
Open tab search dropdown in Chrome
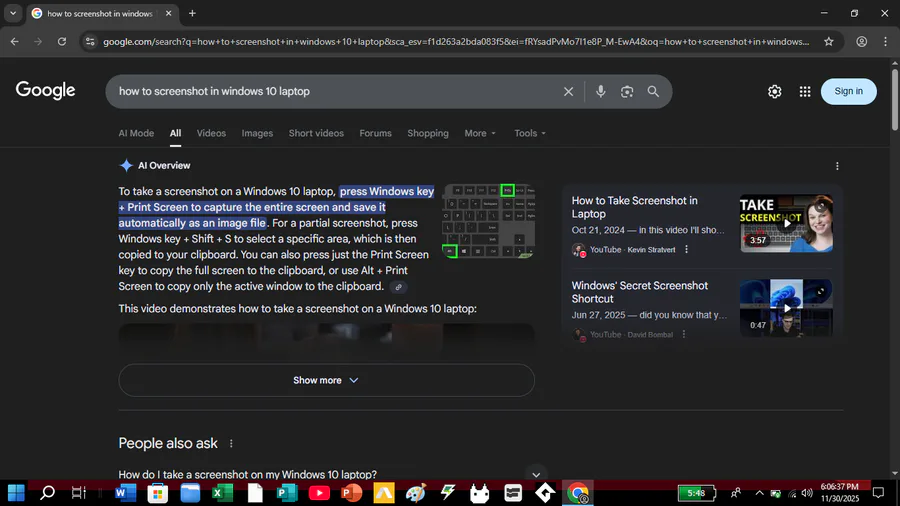click(x=13, y=13)
